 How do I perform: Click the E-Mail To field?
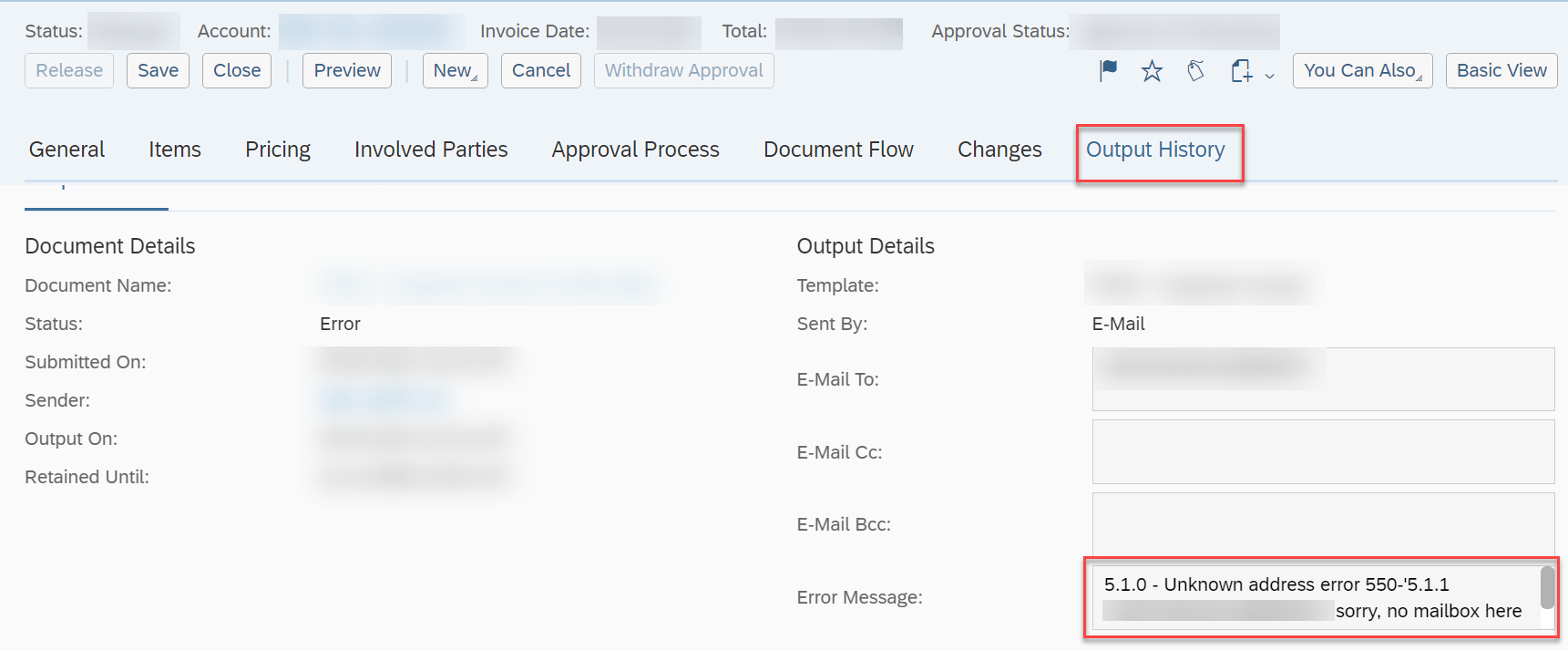tap(1323, 379)
